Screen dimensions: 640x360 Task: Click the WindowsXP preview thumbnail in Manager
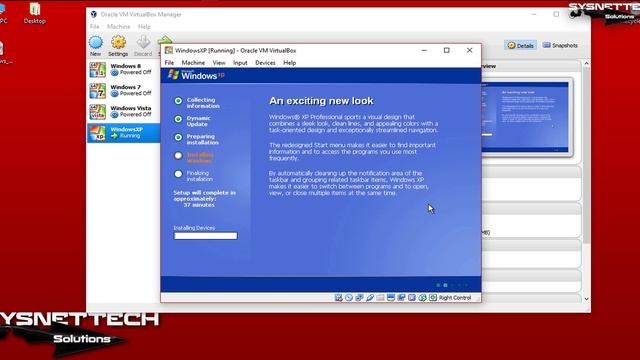[525, 118]
